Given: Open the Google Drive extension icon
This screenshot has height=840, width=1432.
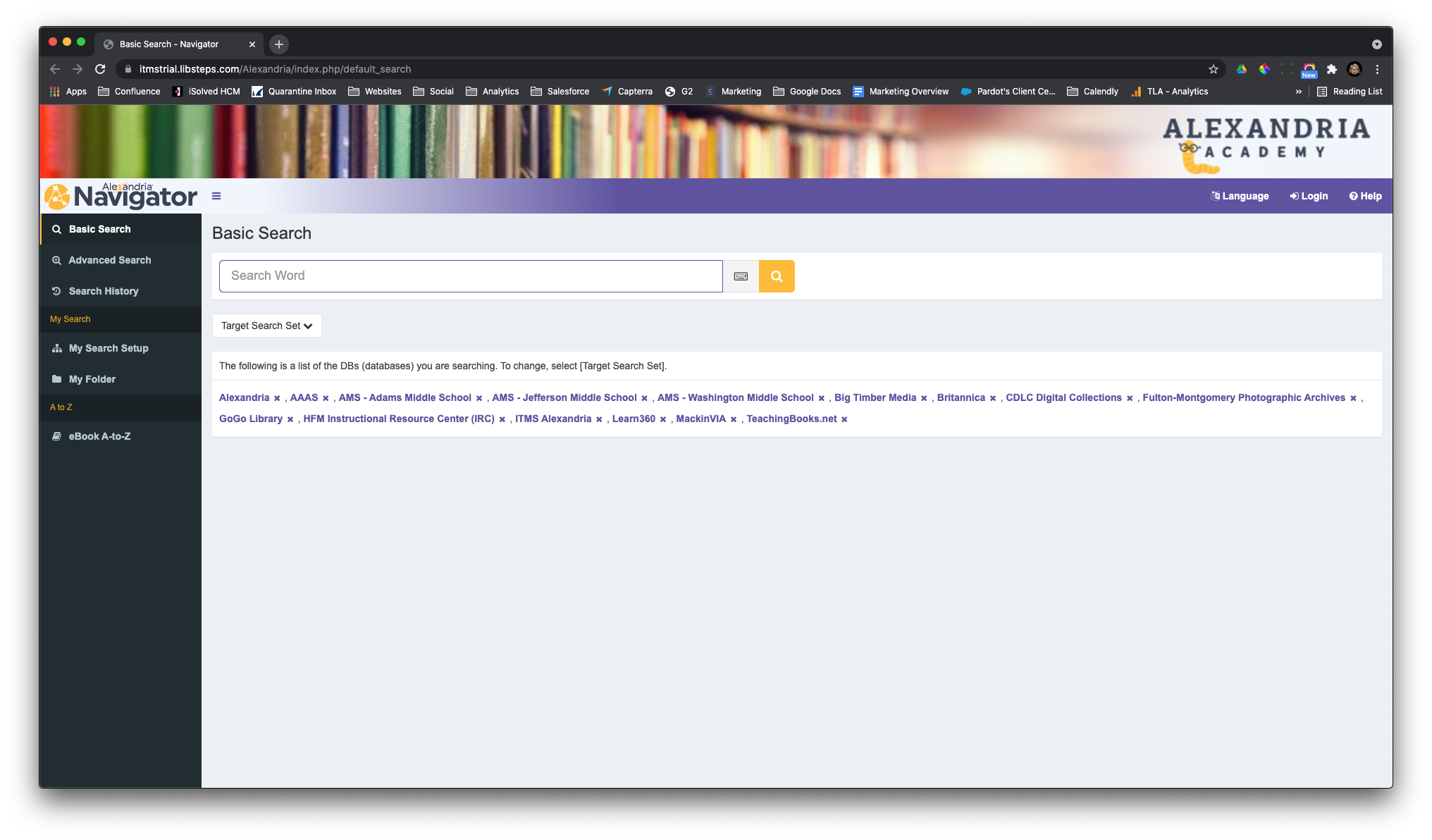Looking at the screenshot, I should 1242,69.
